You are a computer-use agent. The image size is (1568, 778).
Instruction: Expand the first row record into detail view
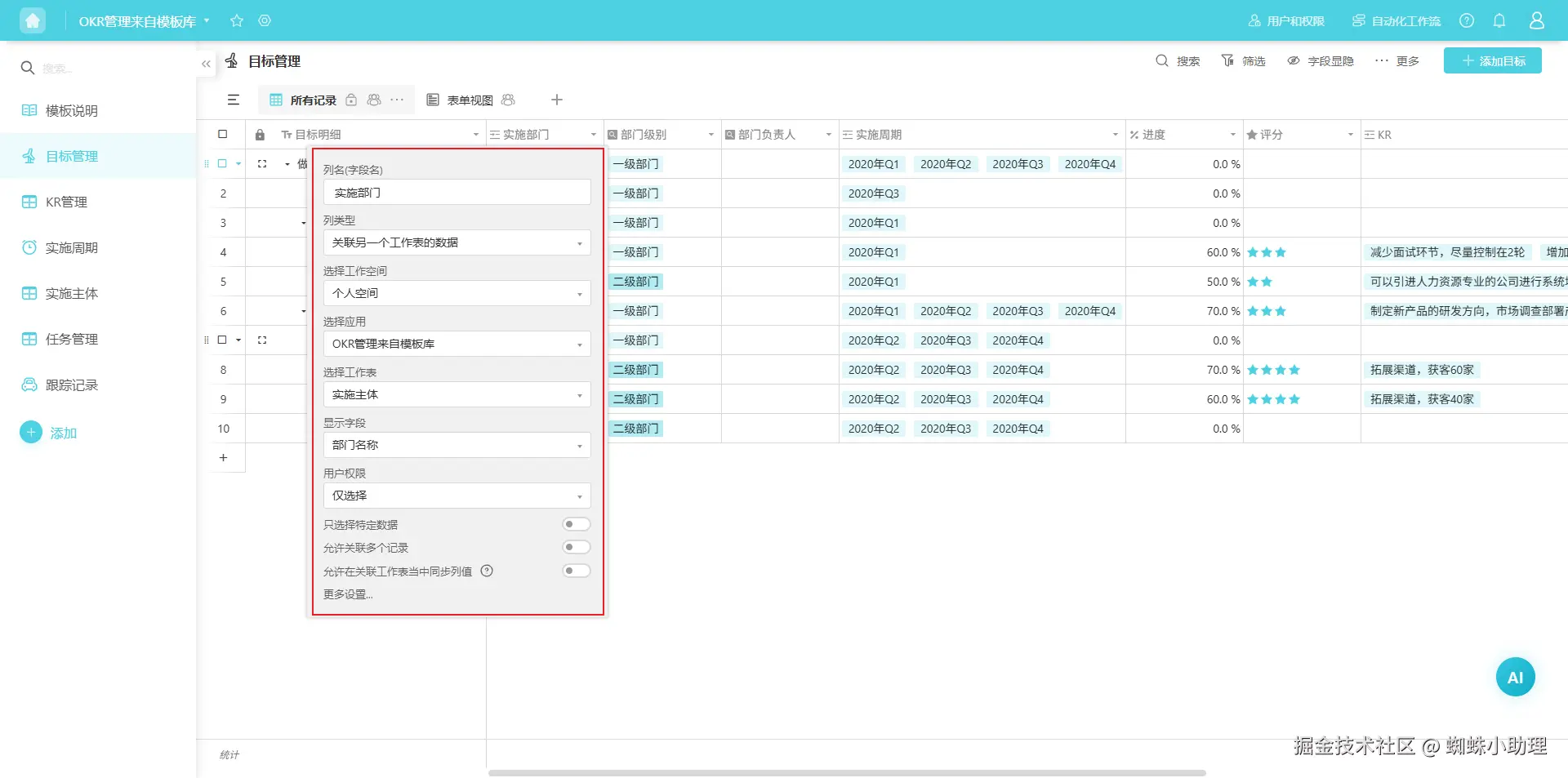262,164
